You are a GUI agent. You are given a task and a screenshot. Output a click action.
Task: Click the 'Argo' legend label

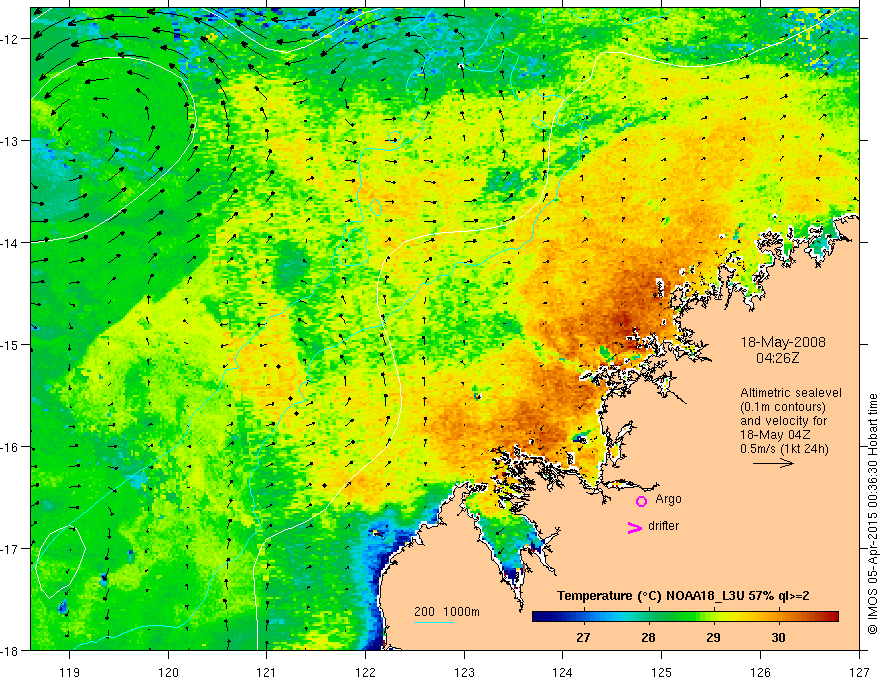tap(668, 499)
